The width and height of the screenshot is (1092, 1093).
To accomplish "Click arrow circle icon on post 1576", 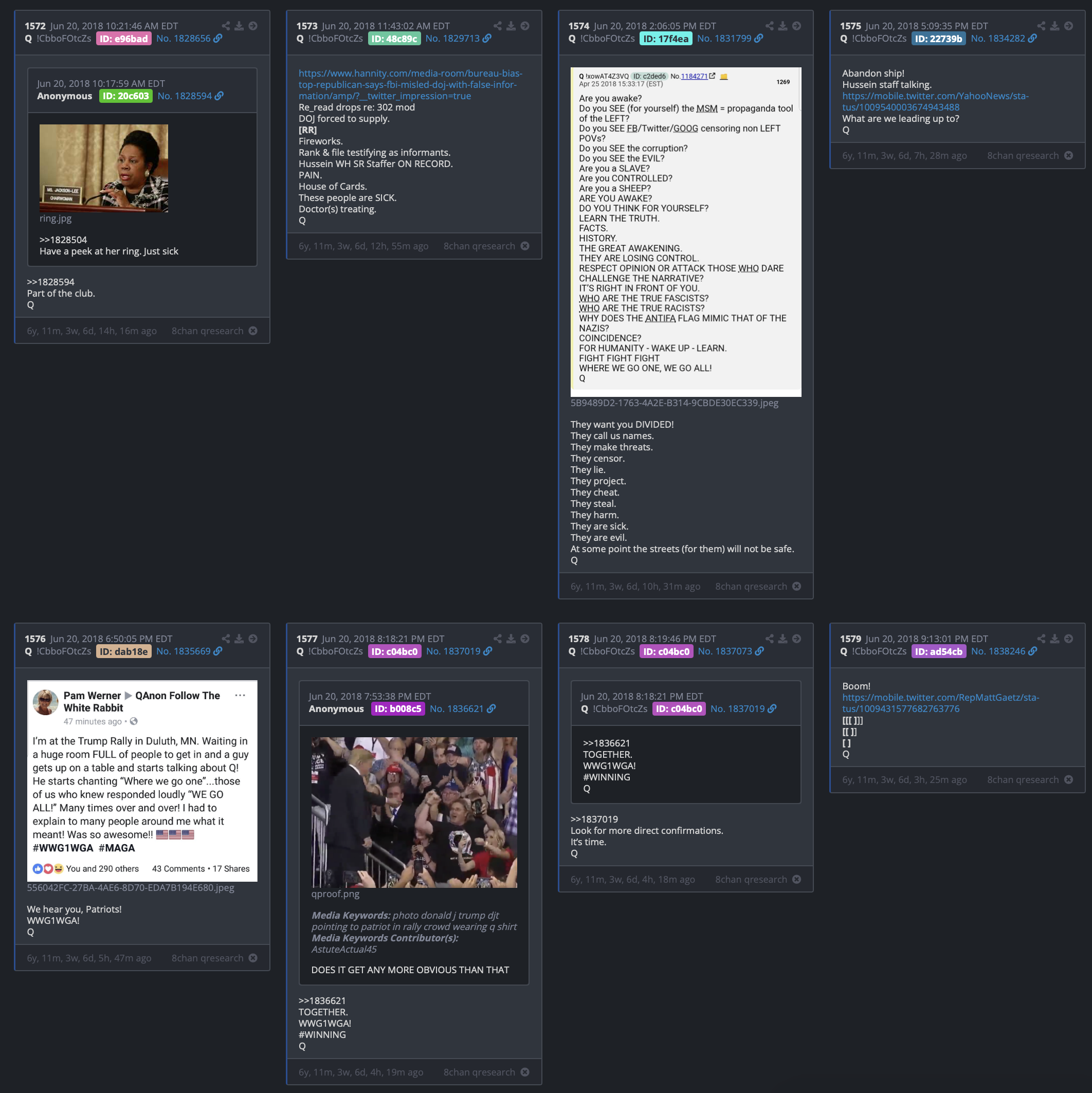I will pyautogui.click(x=253, y=639).
